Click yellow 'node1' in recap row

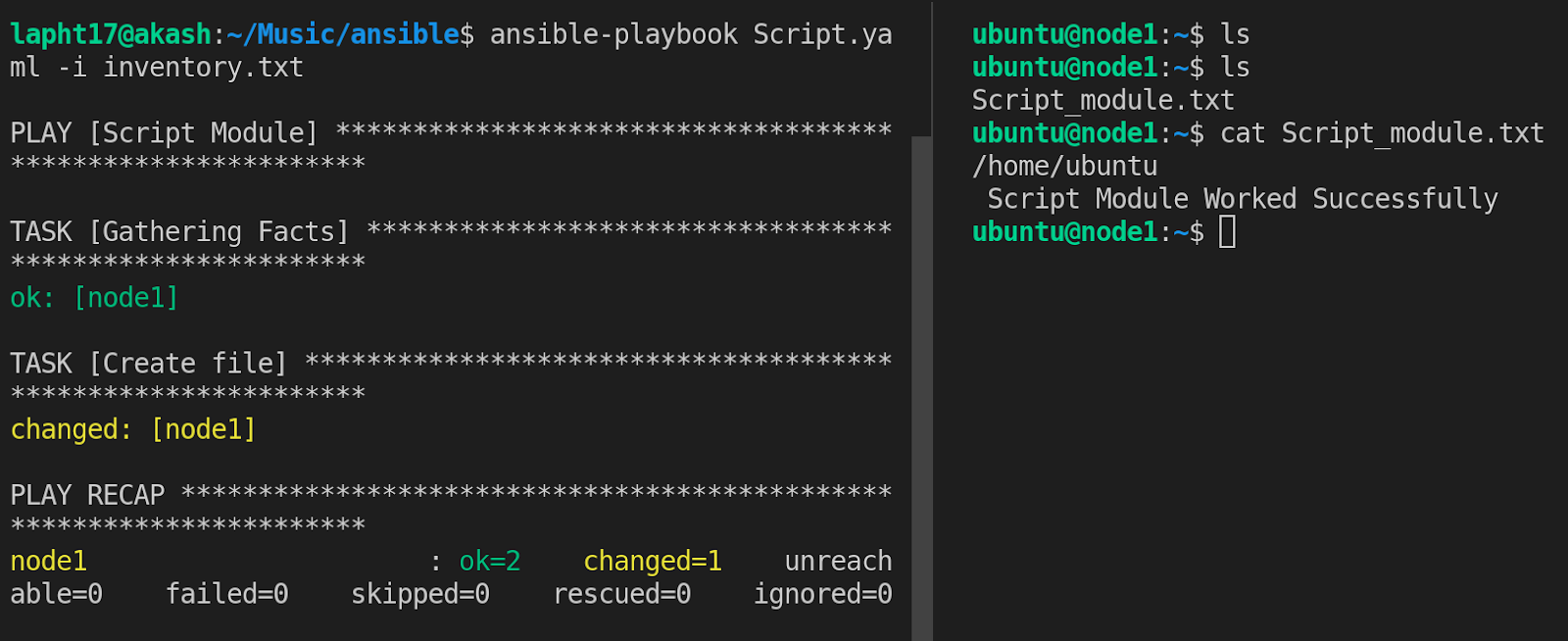pyautogui.click(x=49, y=561)
